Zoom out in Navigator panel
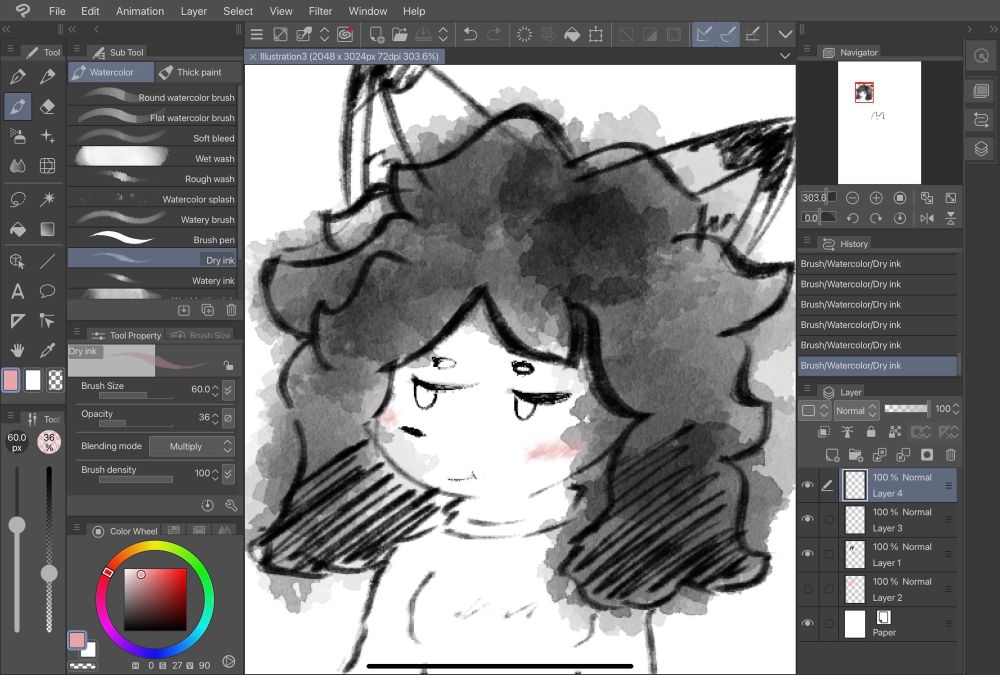The height and width of the screenshot is (675, 1000). tap(852, 198)
